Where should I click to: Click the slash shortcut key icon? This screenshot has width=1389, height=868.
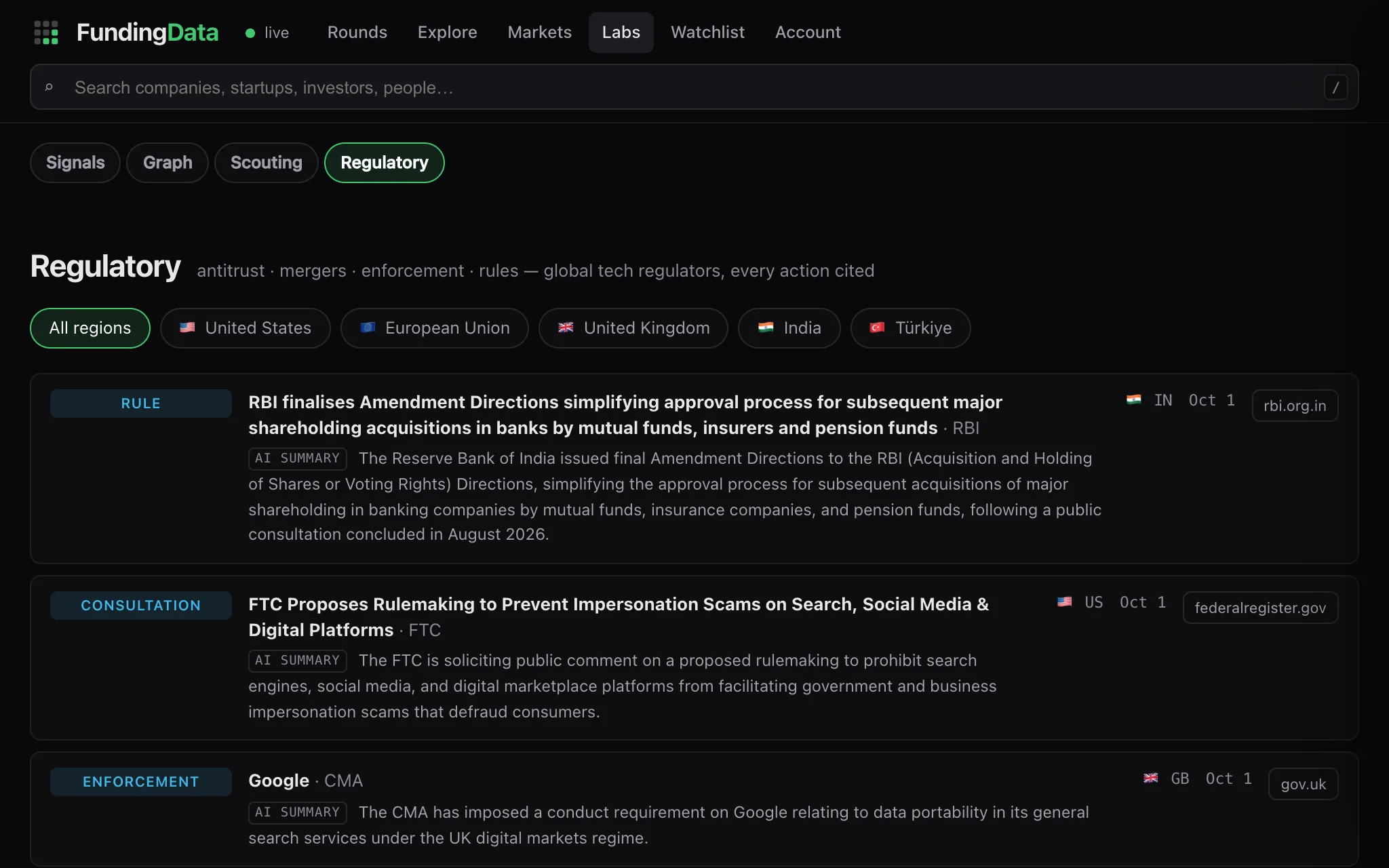(x=1335, y=87)
